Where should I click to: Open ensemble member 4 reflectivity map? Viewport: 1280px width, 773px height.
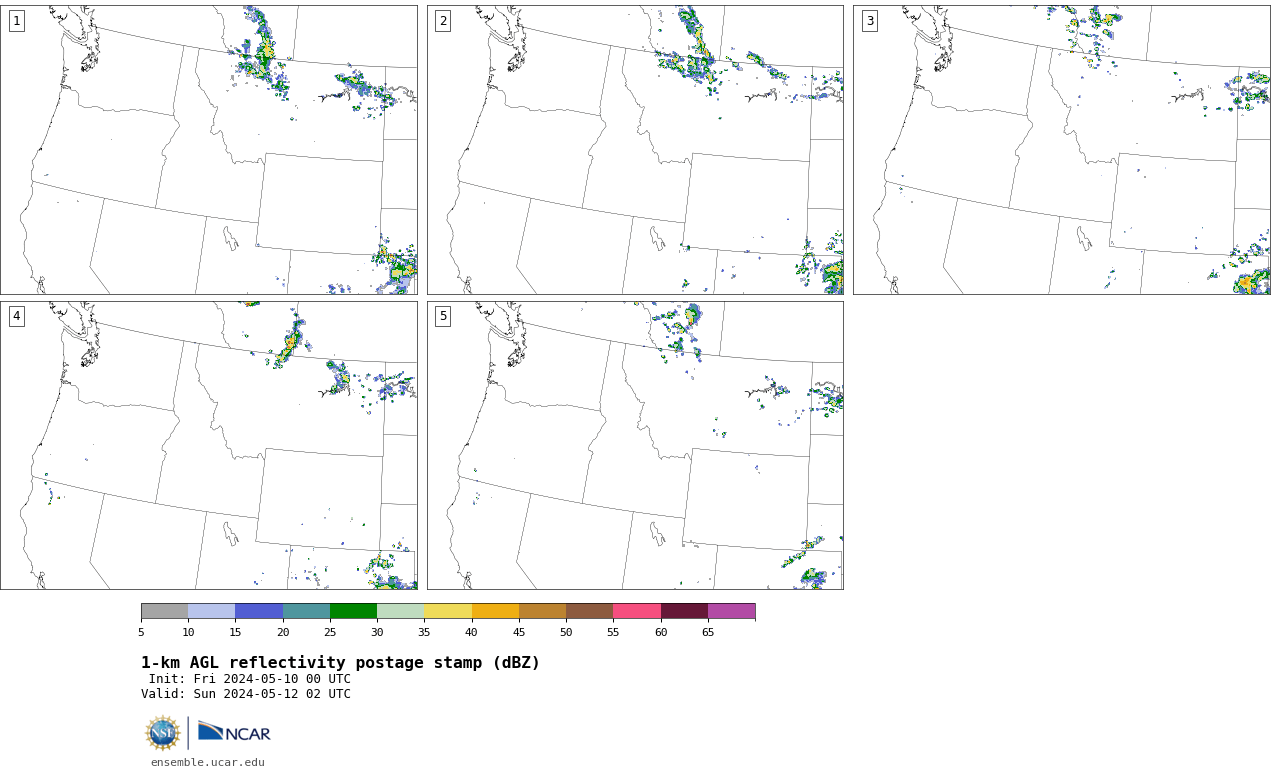[x=209, y=445]
